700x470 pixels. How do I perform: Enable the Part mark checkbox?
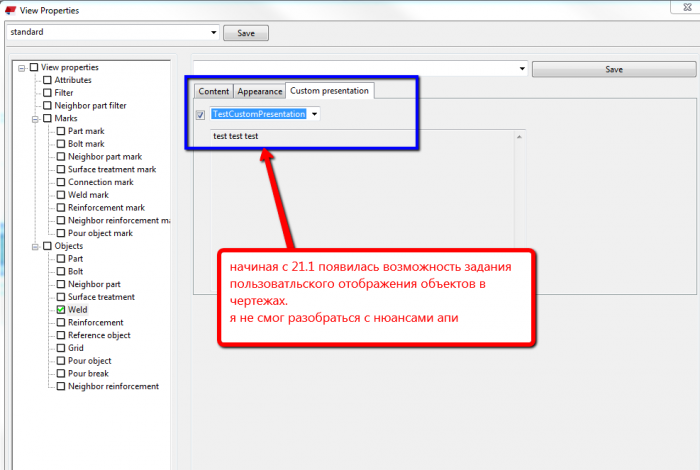(x=61, y=131)
